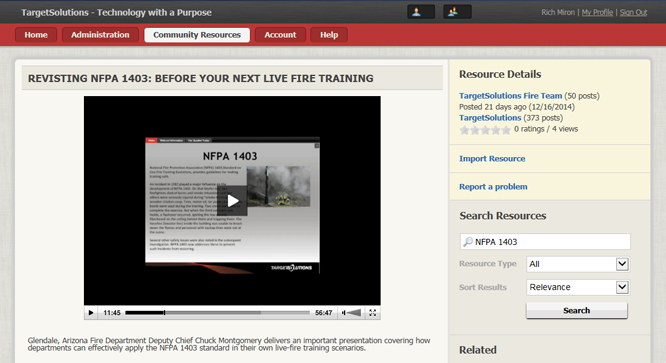Click the Revisting NFPA 1403 page title
This screenshot has width=666, height=363.
[x=200, y=79]
